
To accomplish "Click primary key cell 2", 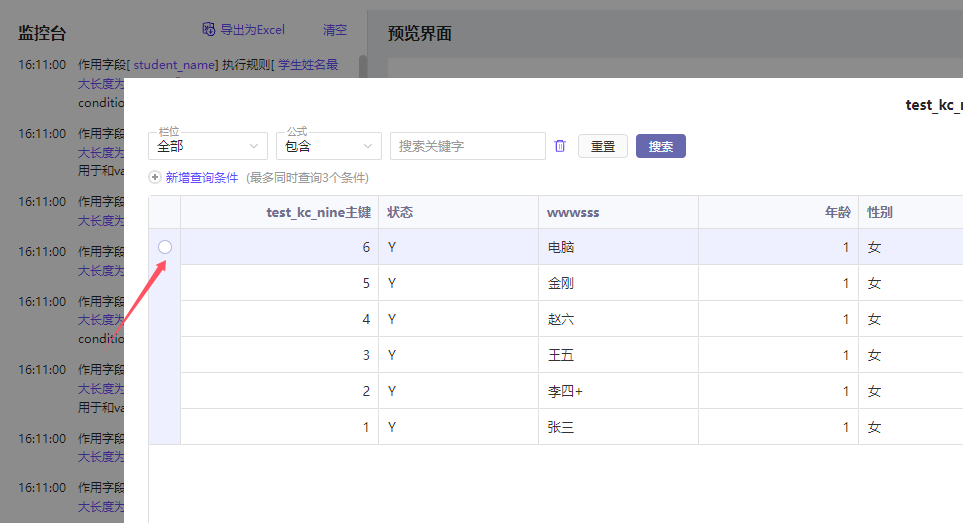I will [x=279, y=391].
